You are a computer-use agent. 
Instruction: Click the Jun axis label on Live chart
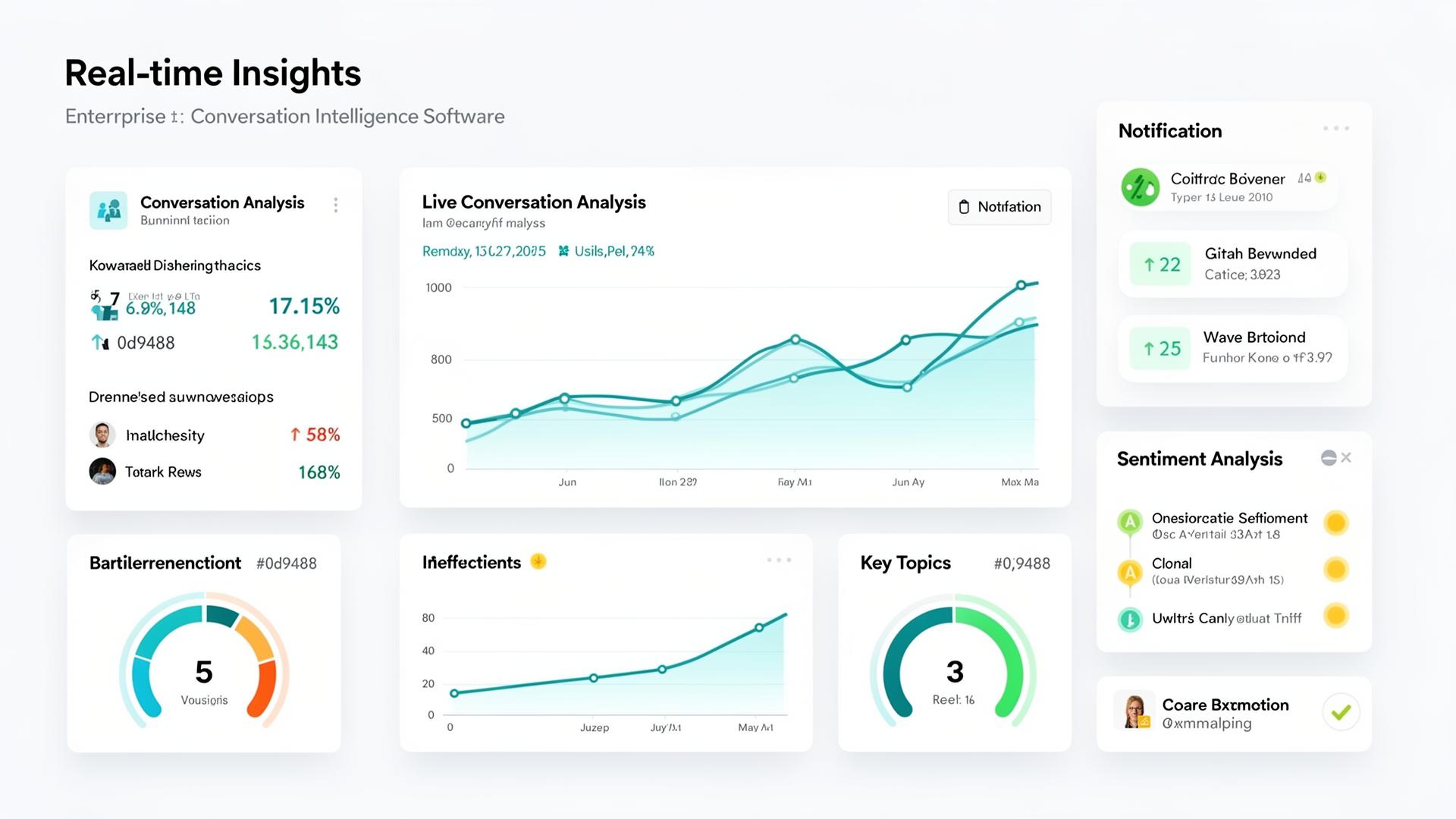567,482
